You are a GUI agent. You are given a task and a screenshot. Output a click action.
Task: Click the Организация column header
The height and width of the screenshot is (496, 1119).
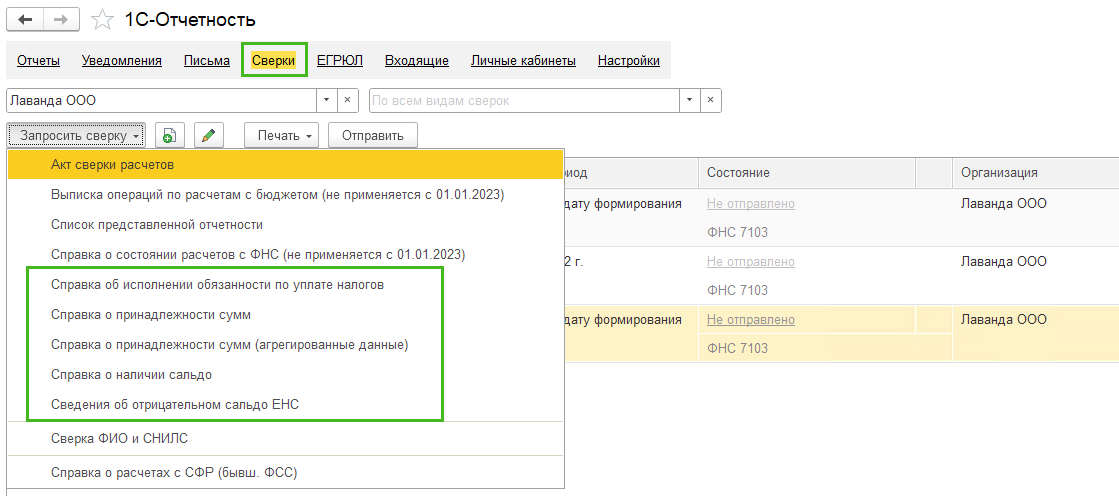coord(1036,173)
